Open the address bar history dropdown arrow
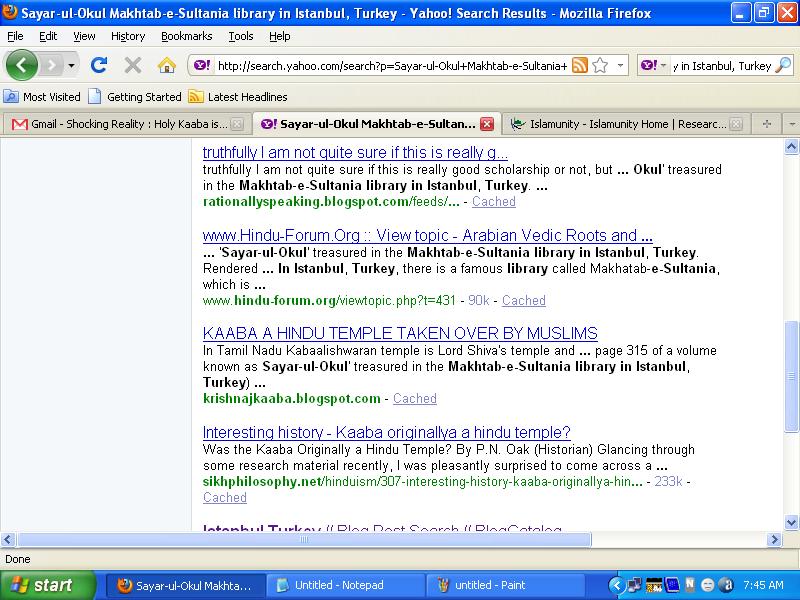The width and height of the screenshot is (800, 600). click(620, 65)
